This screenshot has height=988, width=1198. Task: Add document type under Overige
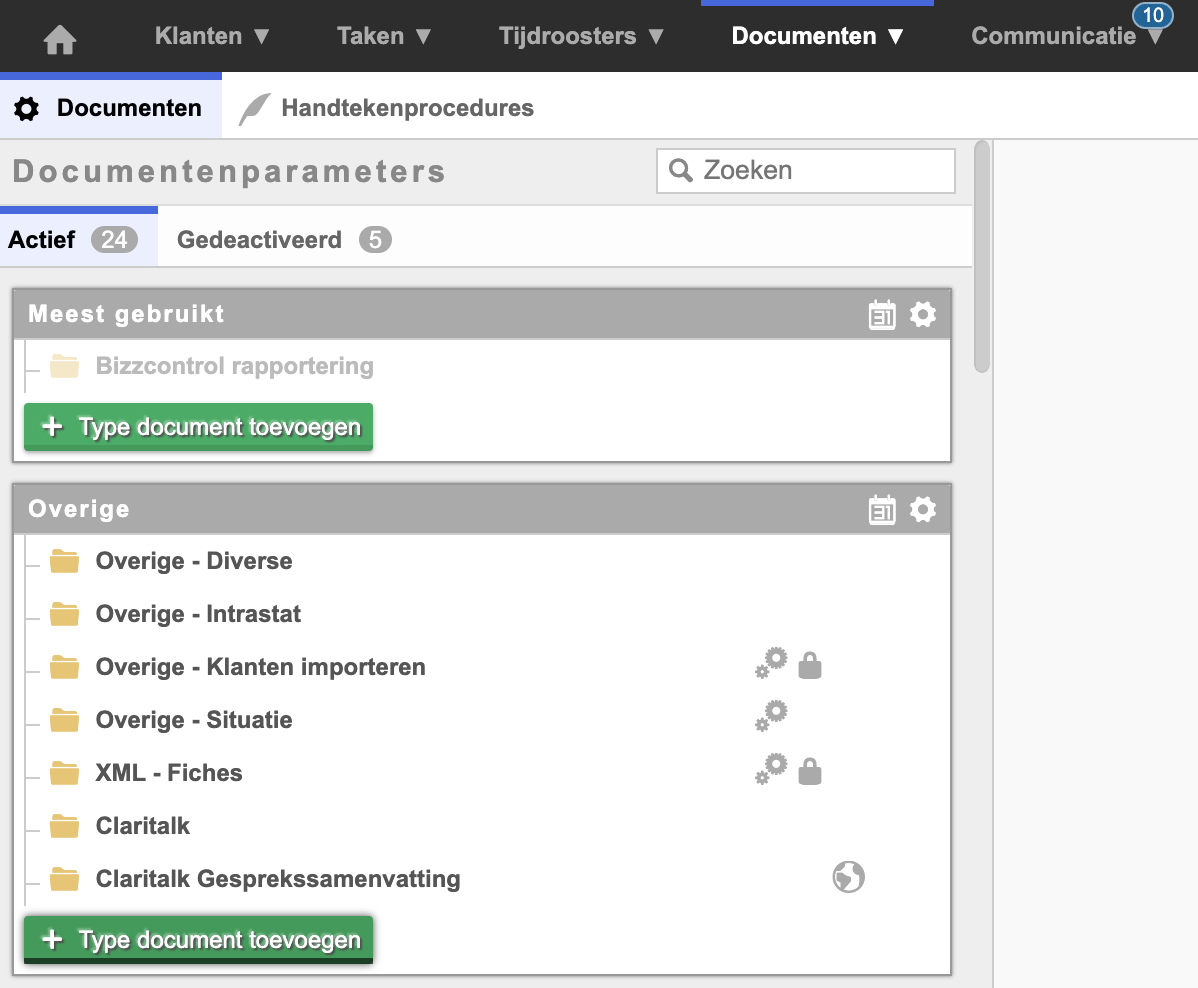(198, 940)
